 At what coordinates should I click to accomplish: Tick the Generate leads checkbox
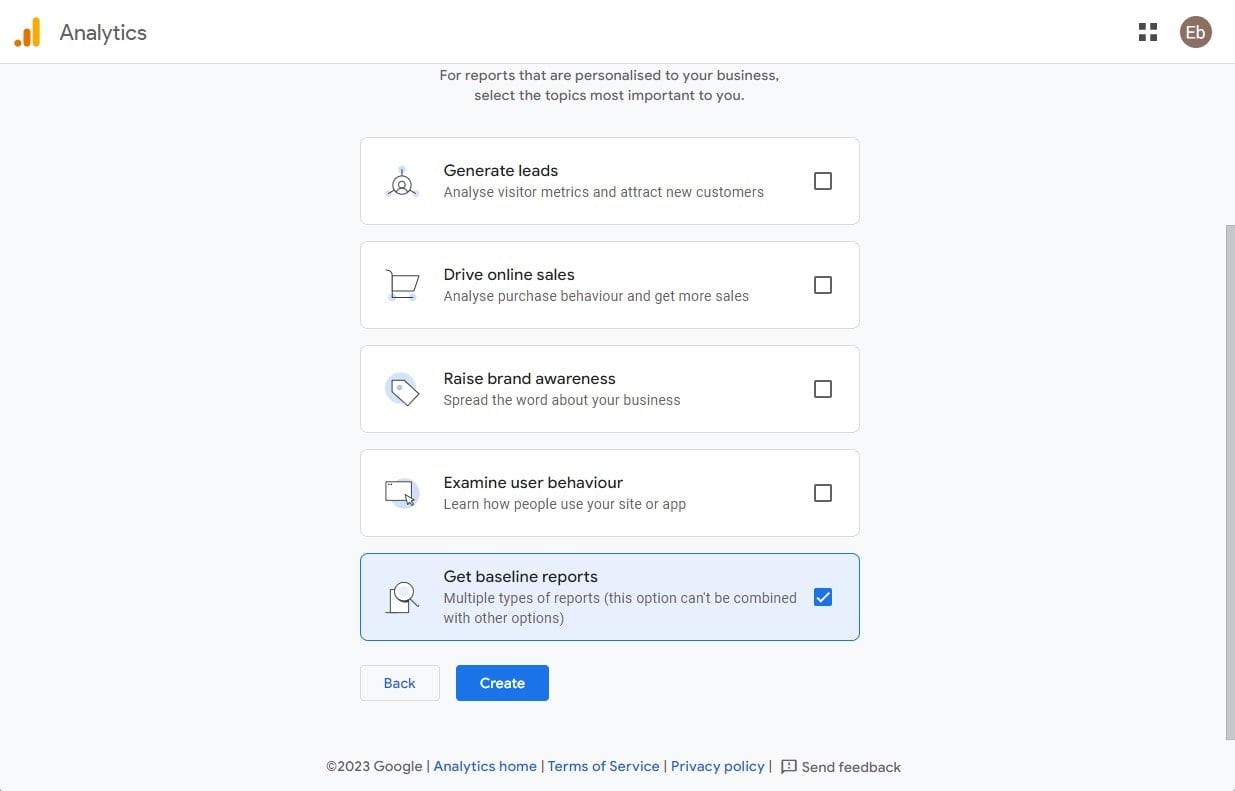tap(823, 181)
